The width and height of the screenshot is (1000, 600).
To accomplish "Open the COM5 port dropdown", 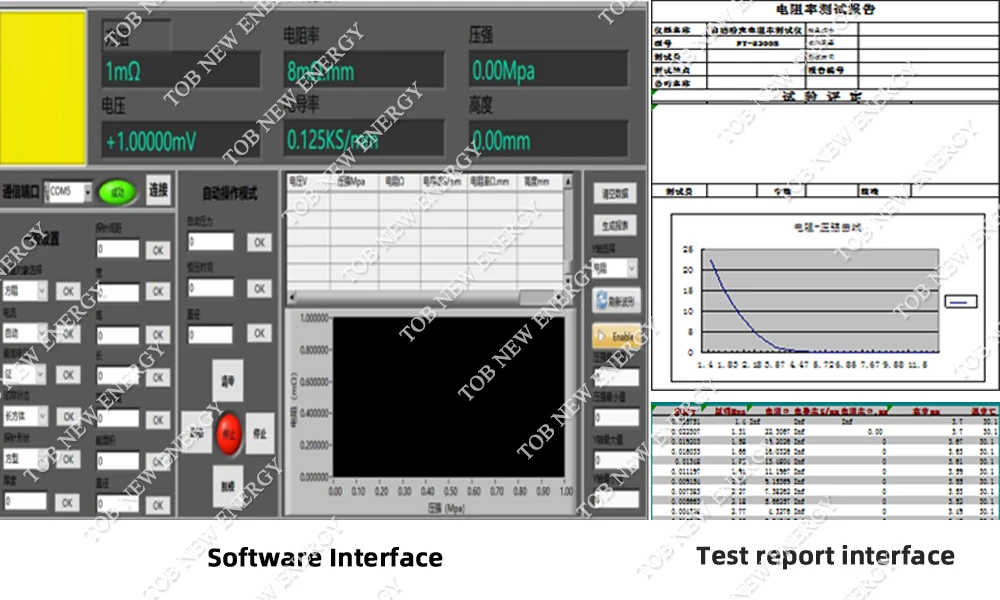I will click(x=88, y=191).
